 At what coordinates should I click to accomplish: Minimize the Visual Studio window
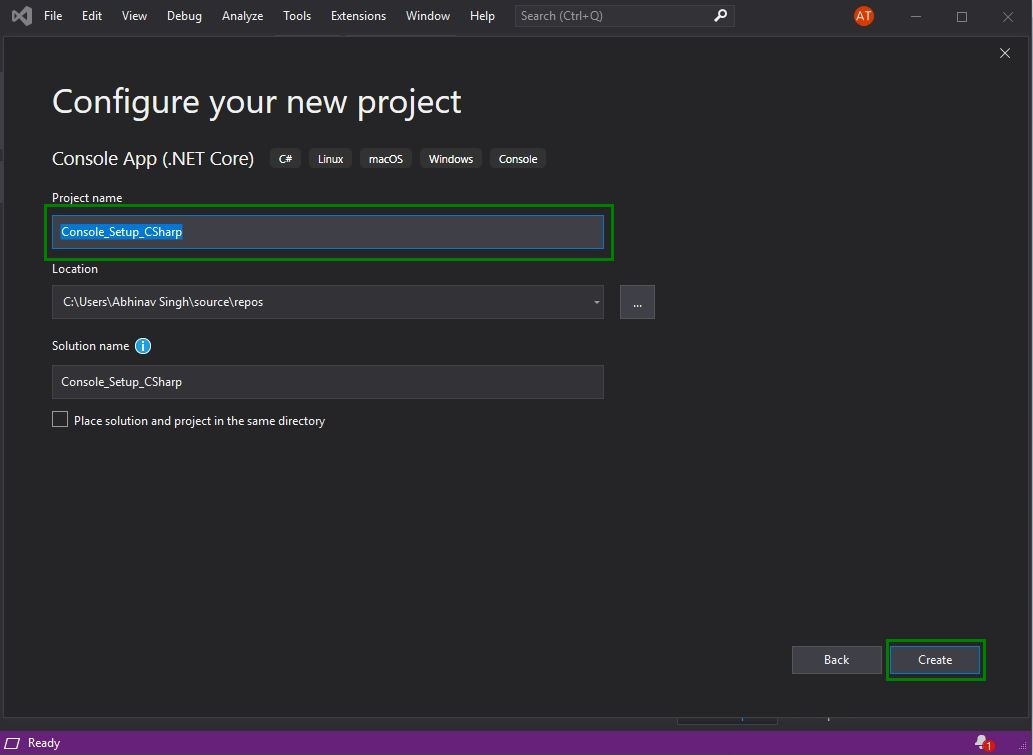pos(916,16)
